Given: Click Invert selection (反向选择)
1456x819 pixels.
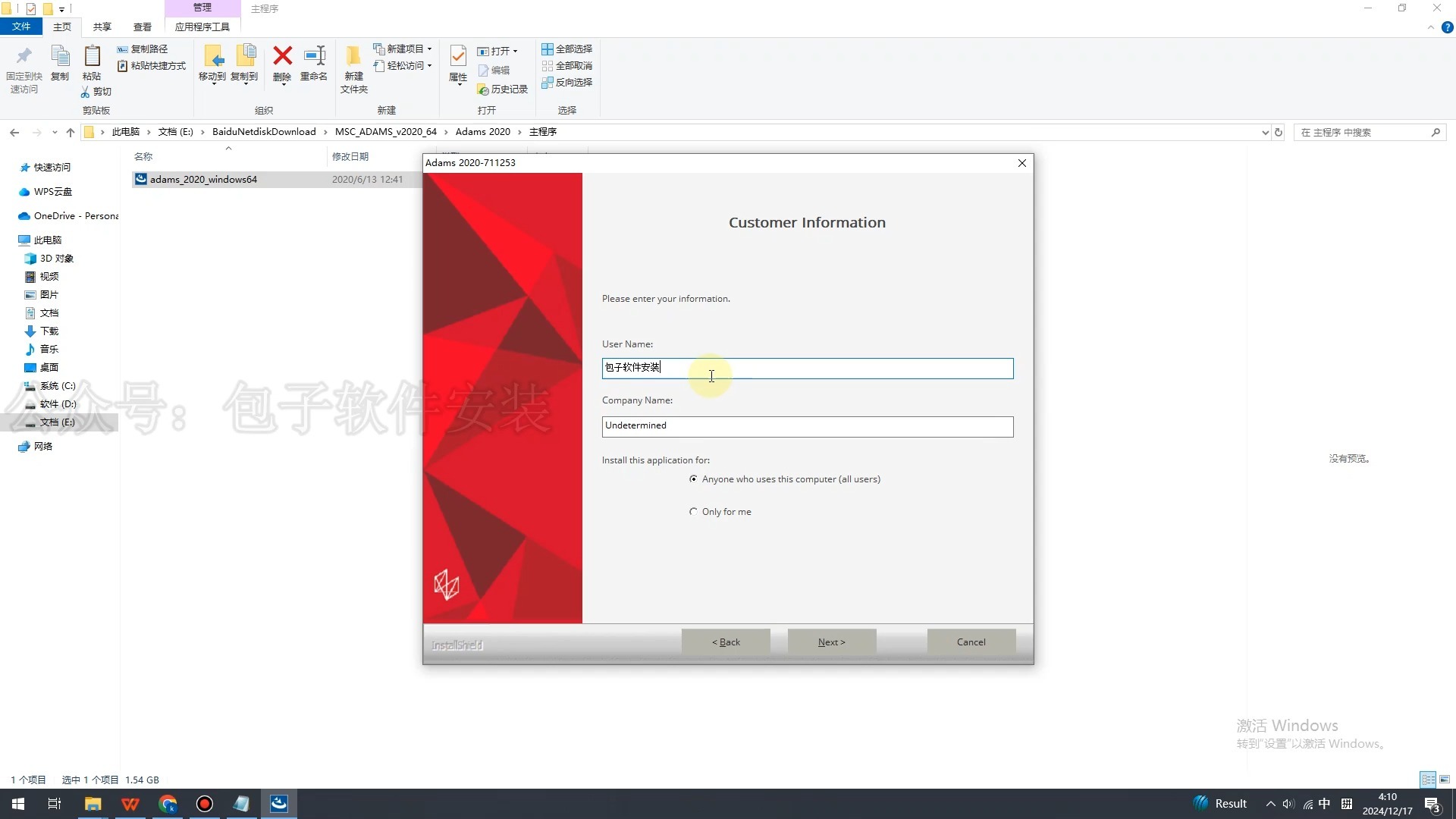Looking at the screenshot, I should 566,83.
